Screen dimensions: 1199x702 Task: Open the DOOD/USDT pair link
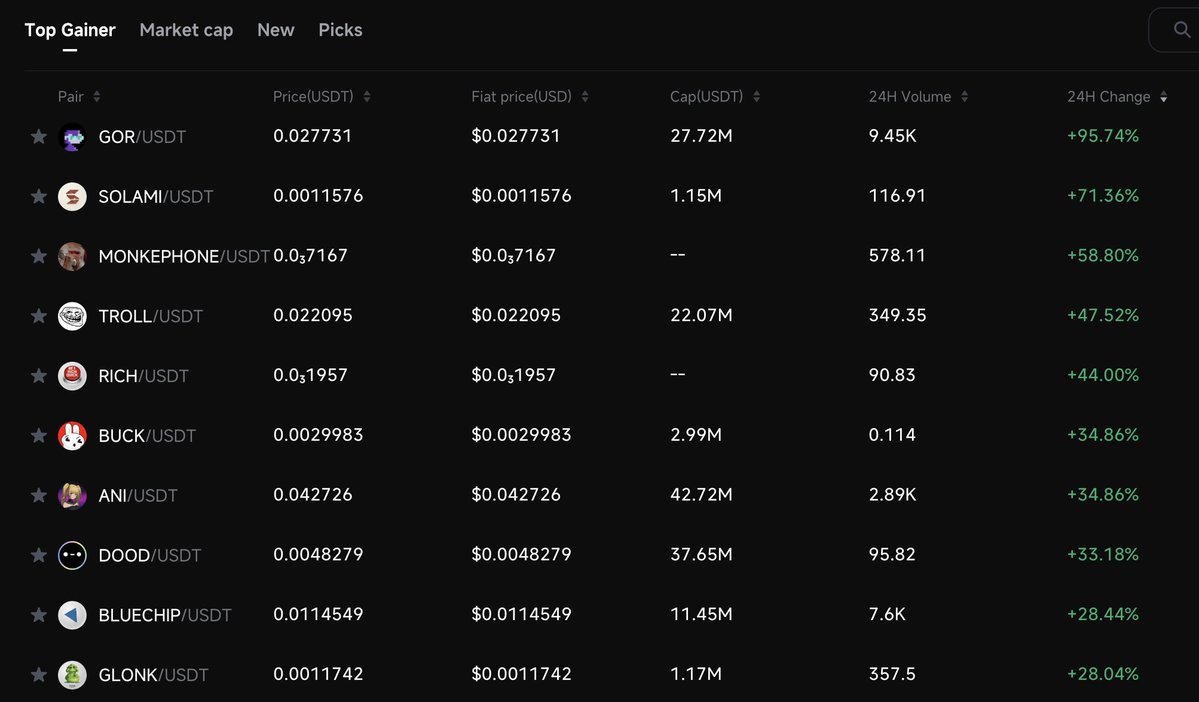coord(150,555)
